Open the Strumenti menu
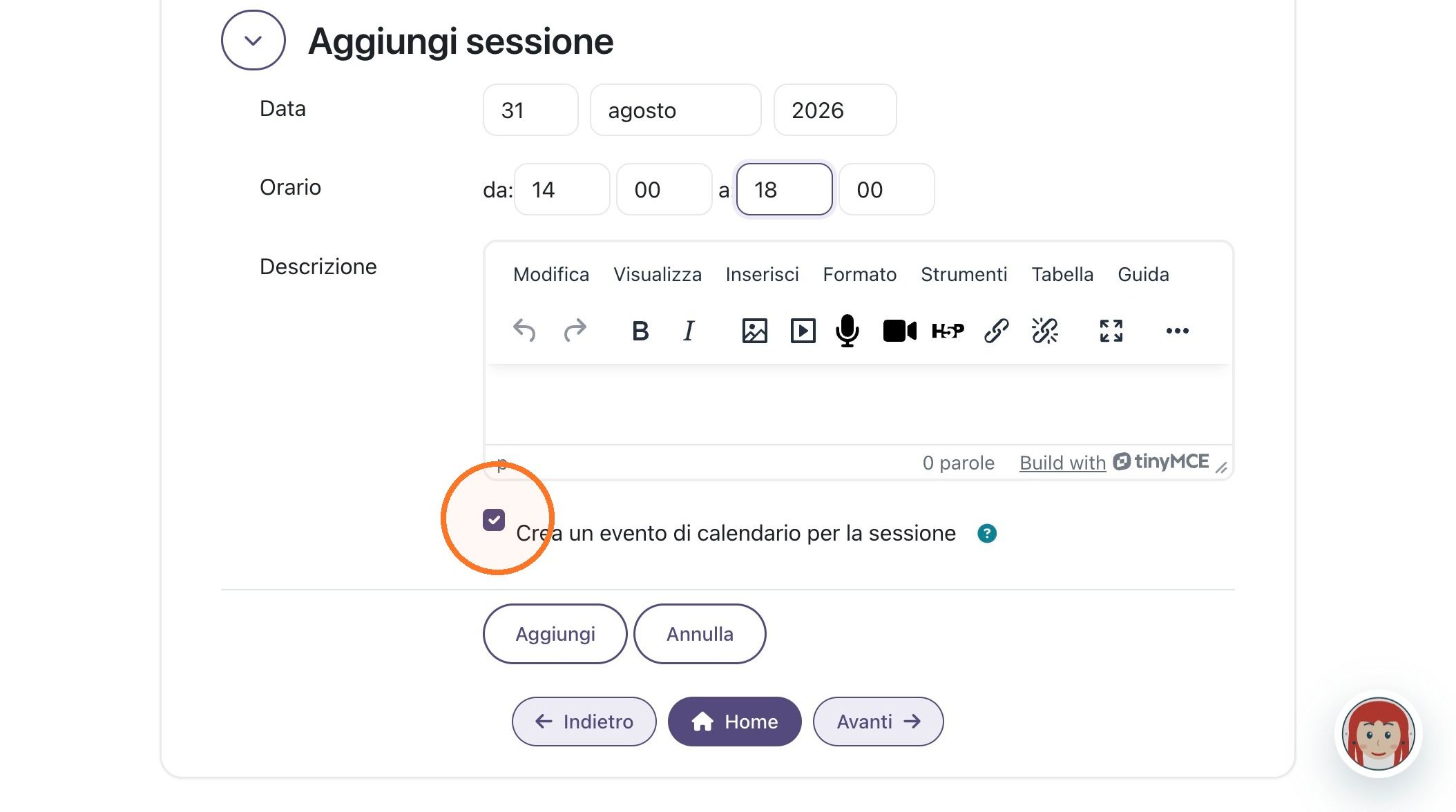This screenshot has width=1456, height=812. tap(964, 275)
